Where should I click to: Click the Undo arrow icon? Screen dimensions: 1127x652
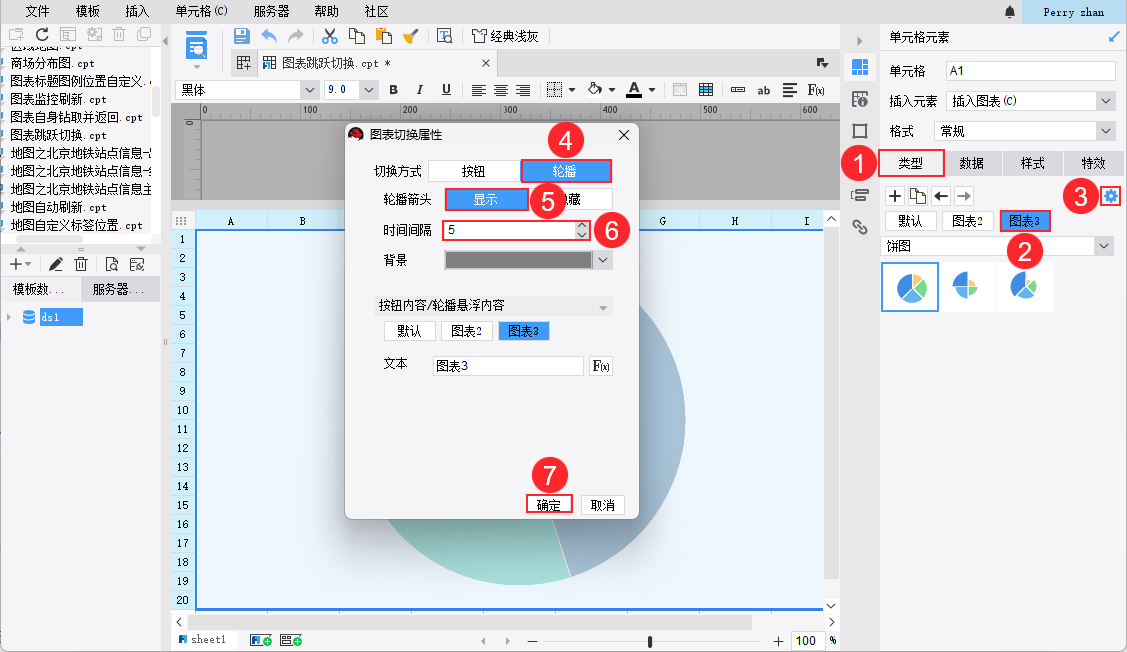tap(268, 36)
